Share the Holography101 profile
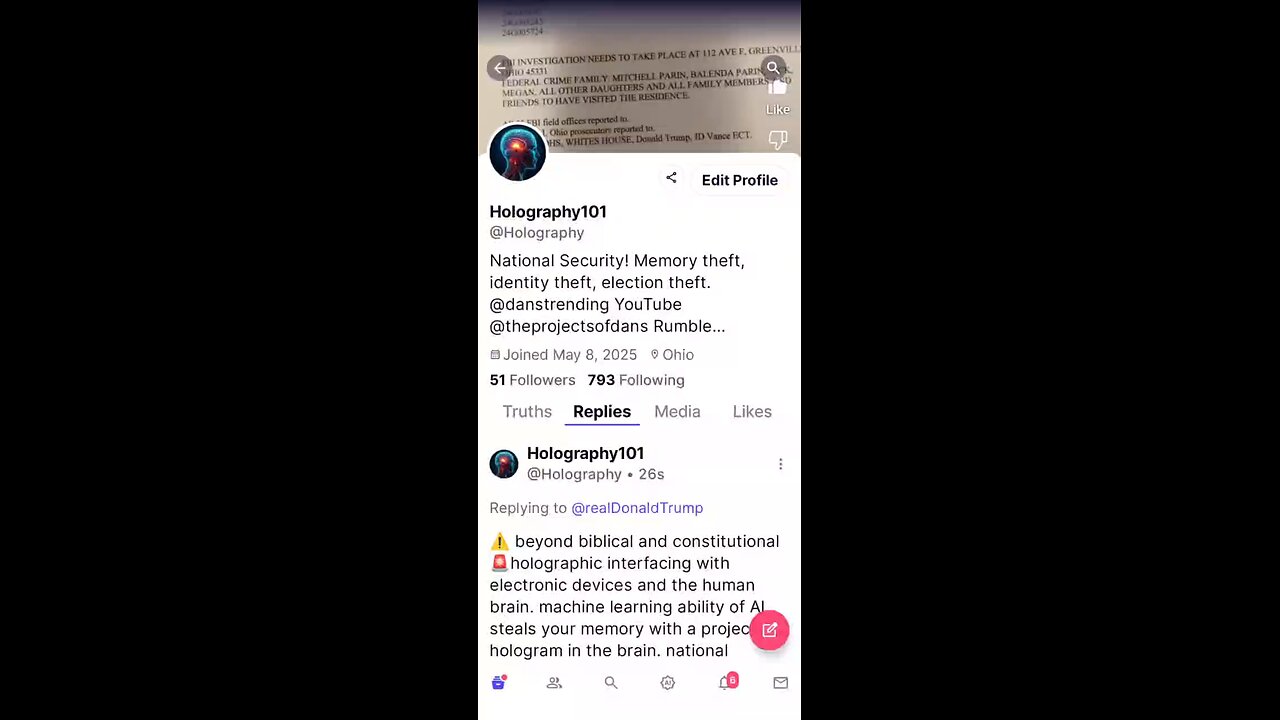1280x720 pixels. coord(671,178)
